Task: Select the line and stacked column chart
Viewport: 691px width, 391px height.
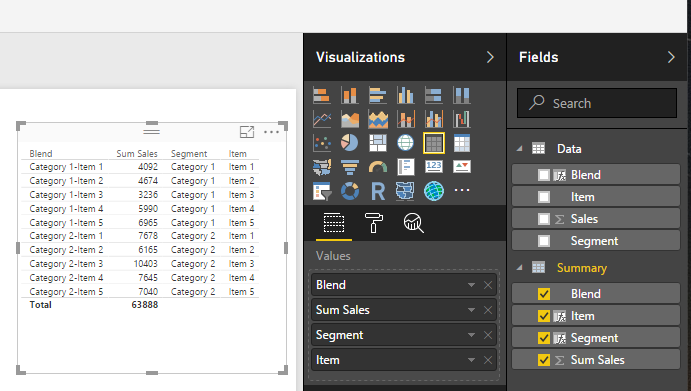Action: tap(405, 119)
